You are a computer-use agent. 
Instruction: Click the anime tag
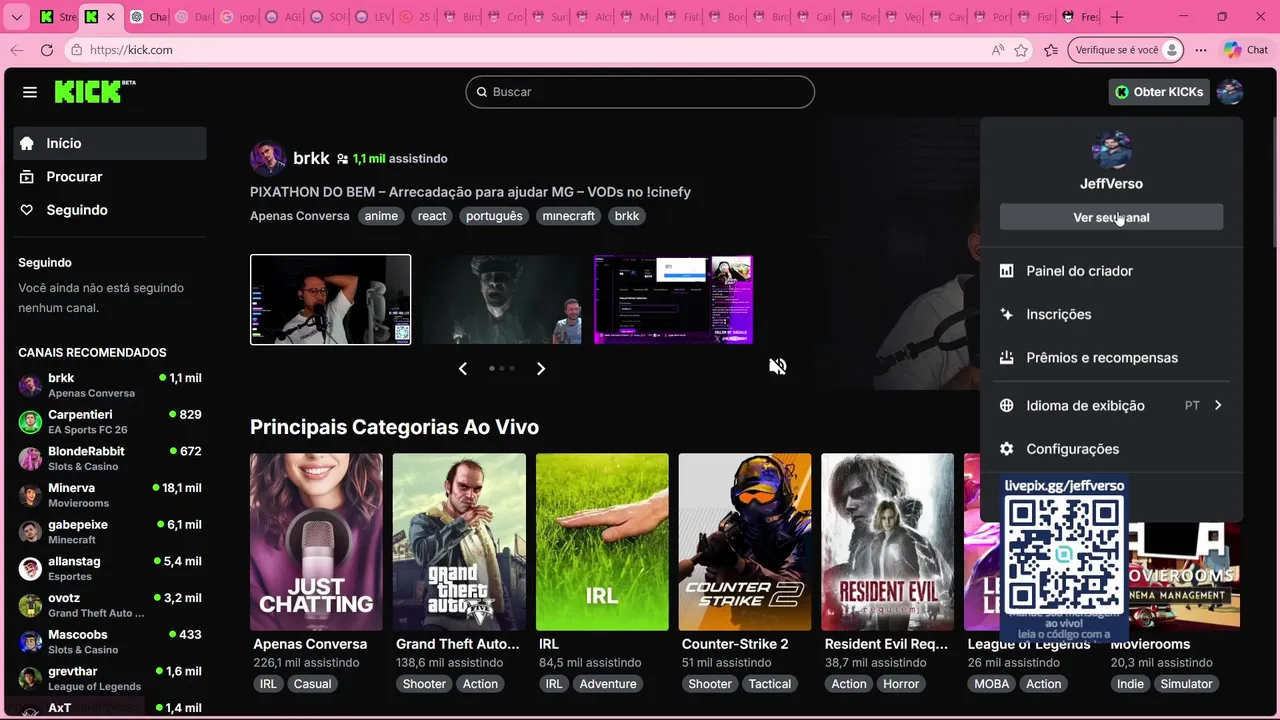pyautogui.click(x=381, y=216)
